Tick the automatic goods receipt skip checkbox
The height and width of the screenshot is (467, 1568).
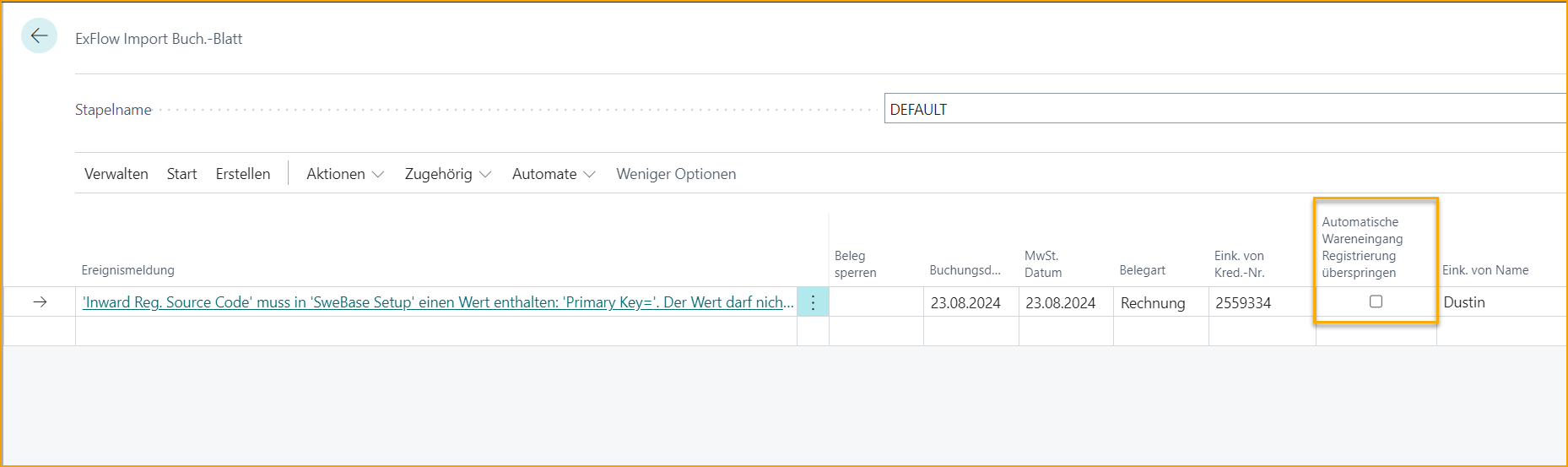point(1376,301)
